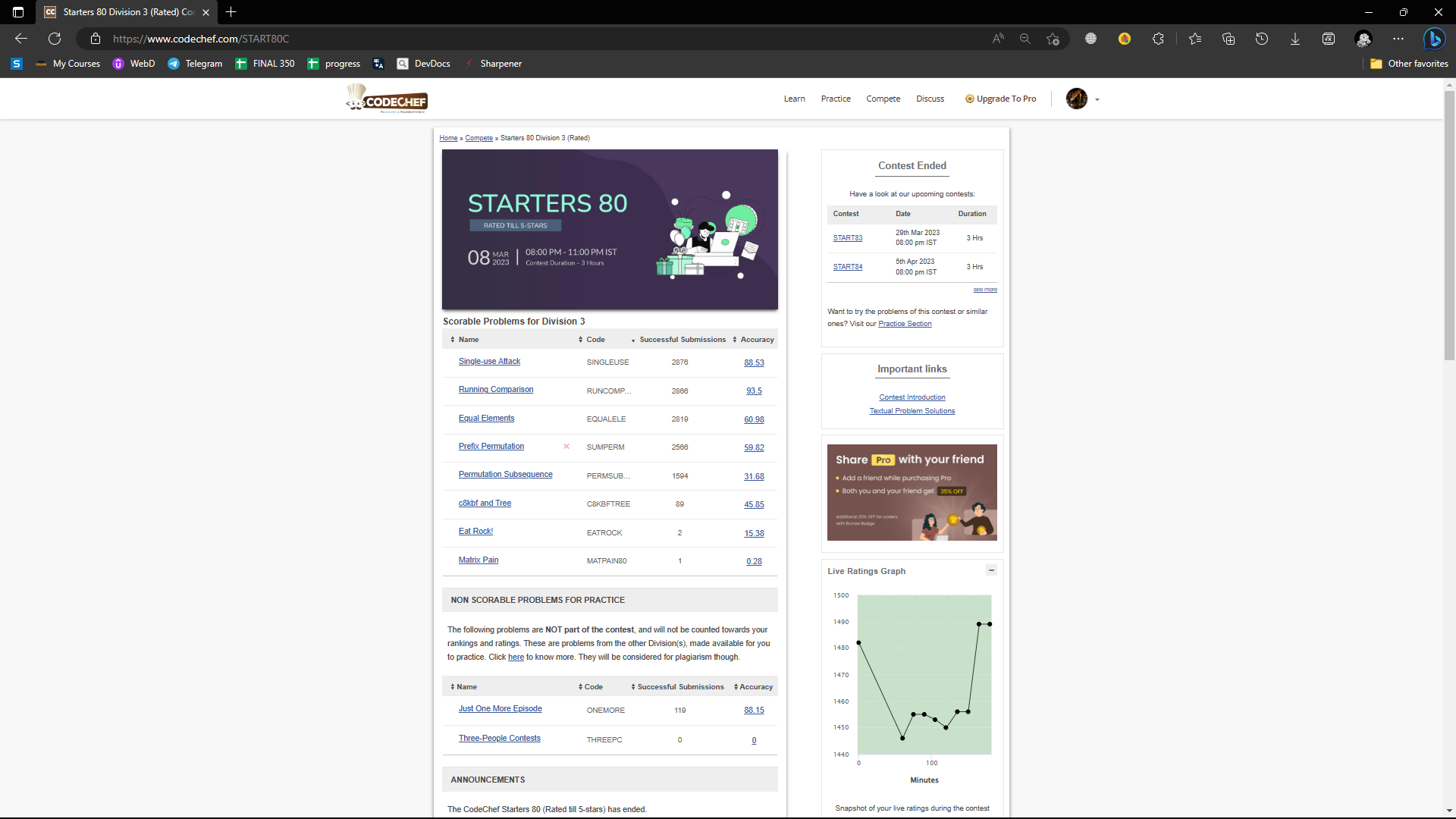Screen dimensions: 1456x819
Task: Open browser History icon
Action: point(1262,39)
